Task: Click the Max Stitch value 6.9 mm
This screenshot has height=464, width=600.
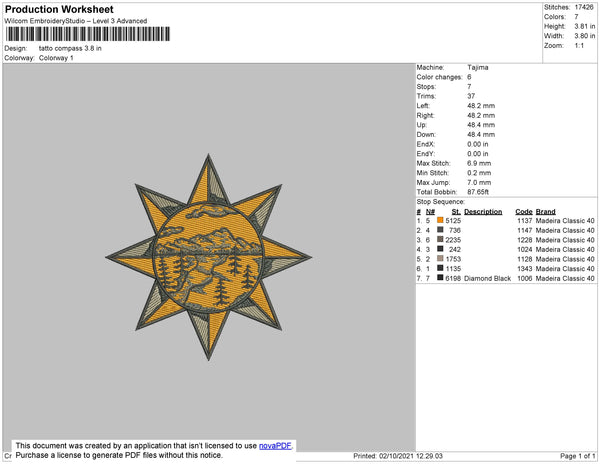Action: [479, 163]
